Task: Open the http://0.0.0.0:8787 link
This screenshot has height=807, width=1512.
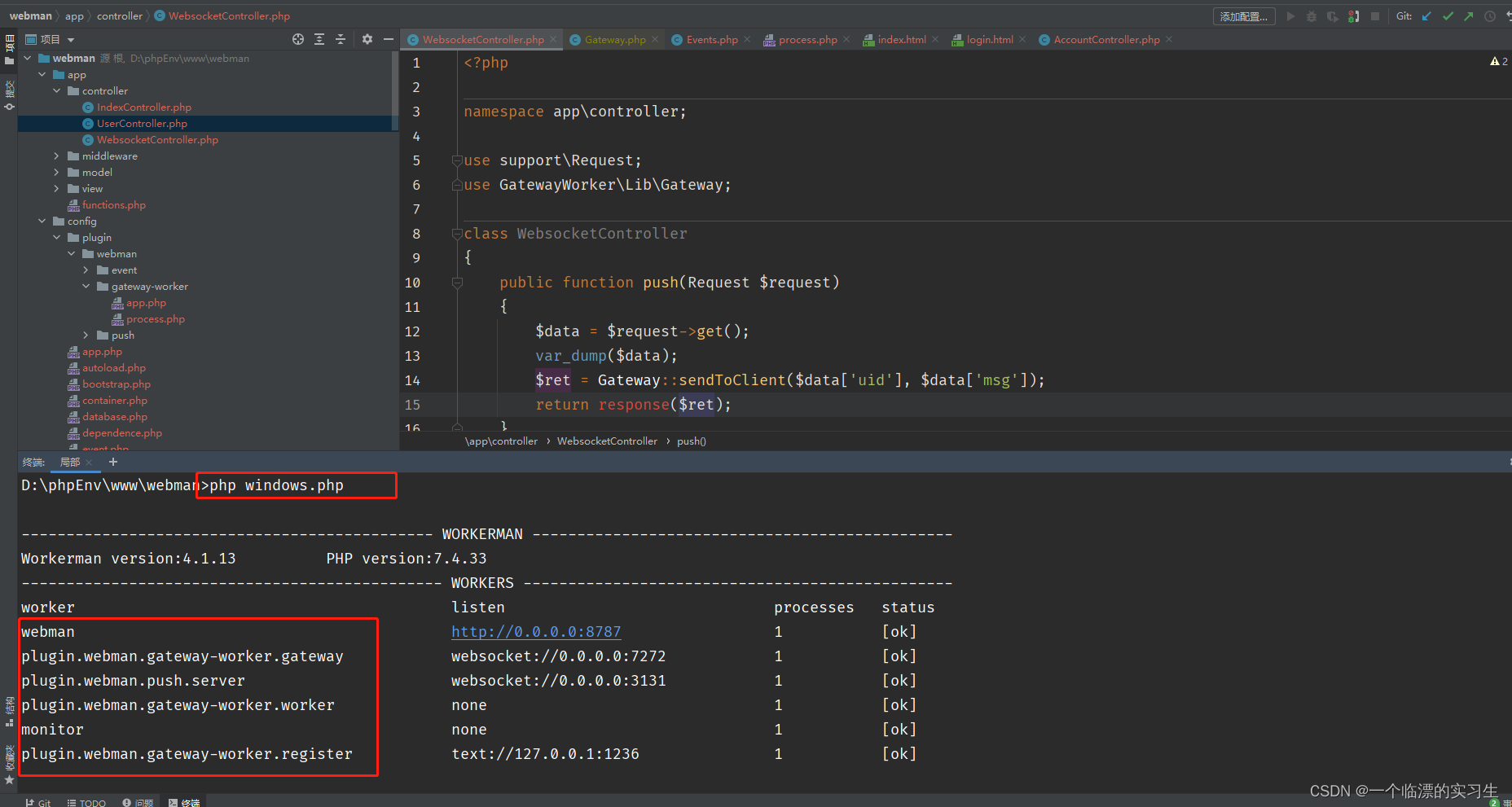Action: [536, 632]
